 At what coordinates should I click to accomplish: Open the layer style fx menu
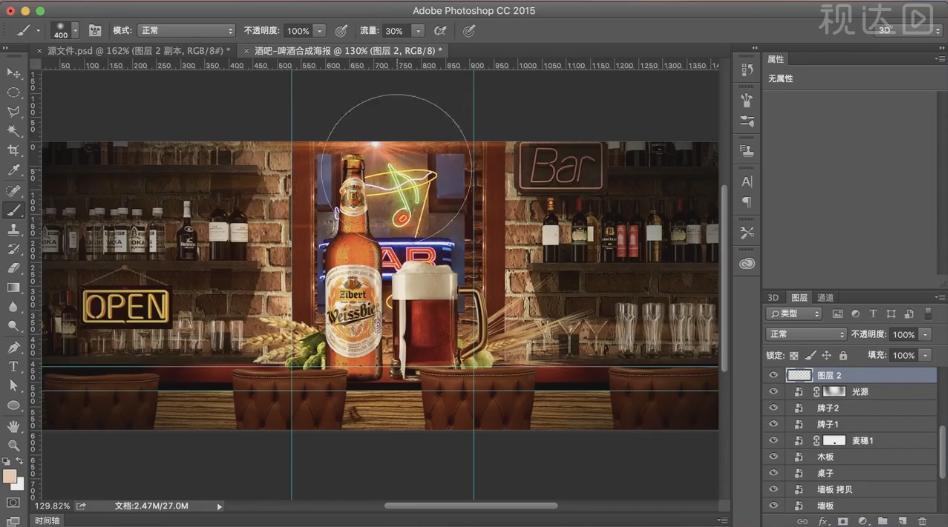(823, 521)
